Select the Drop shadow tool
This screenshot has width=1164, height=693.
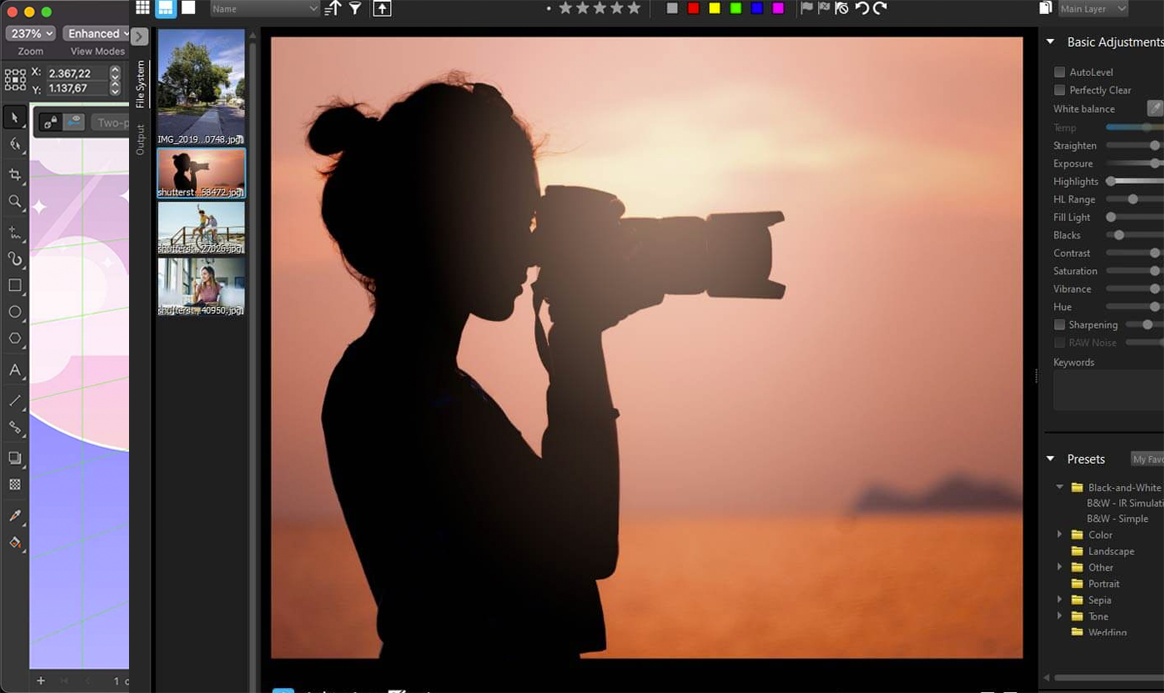coord(14,458)
